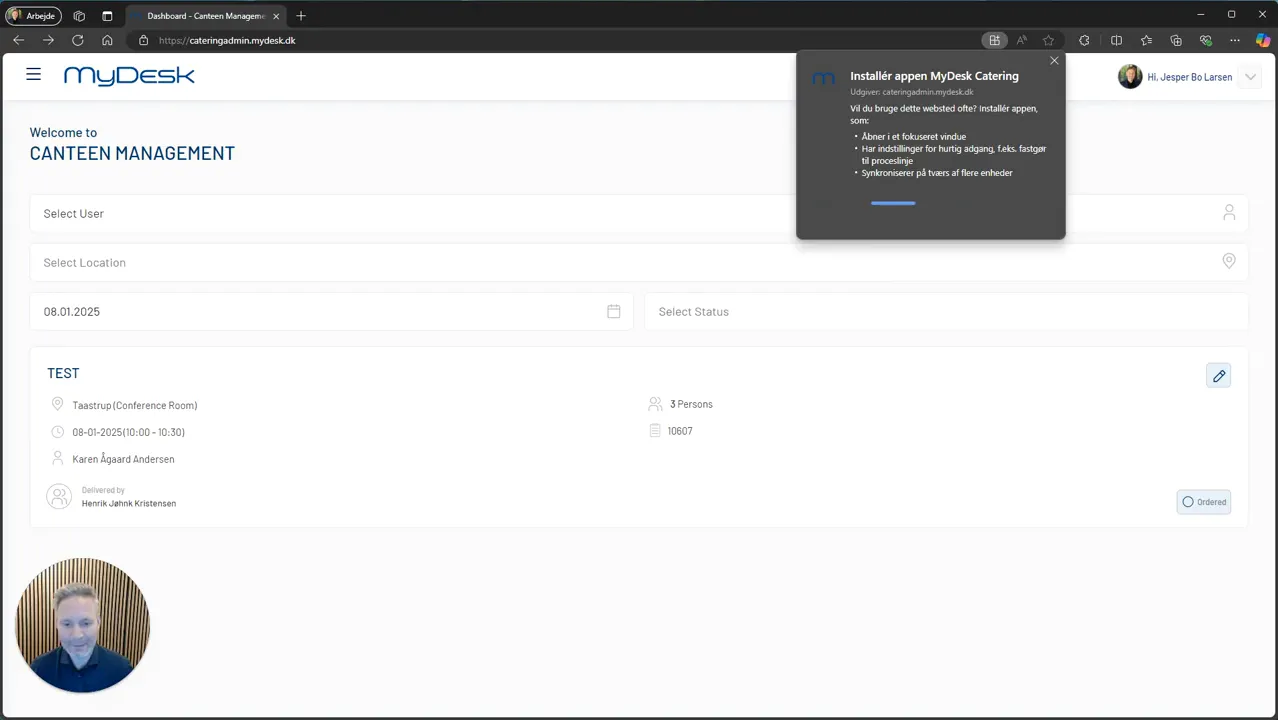Open the calendar date picker icon
The height and width of the screenshot is (720, 1278).
[614, 312]
